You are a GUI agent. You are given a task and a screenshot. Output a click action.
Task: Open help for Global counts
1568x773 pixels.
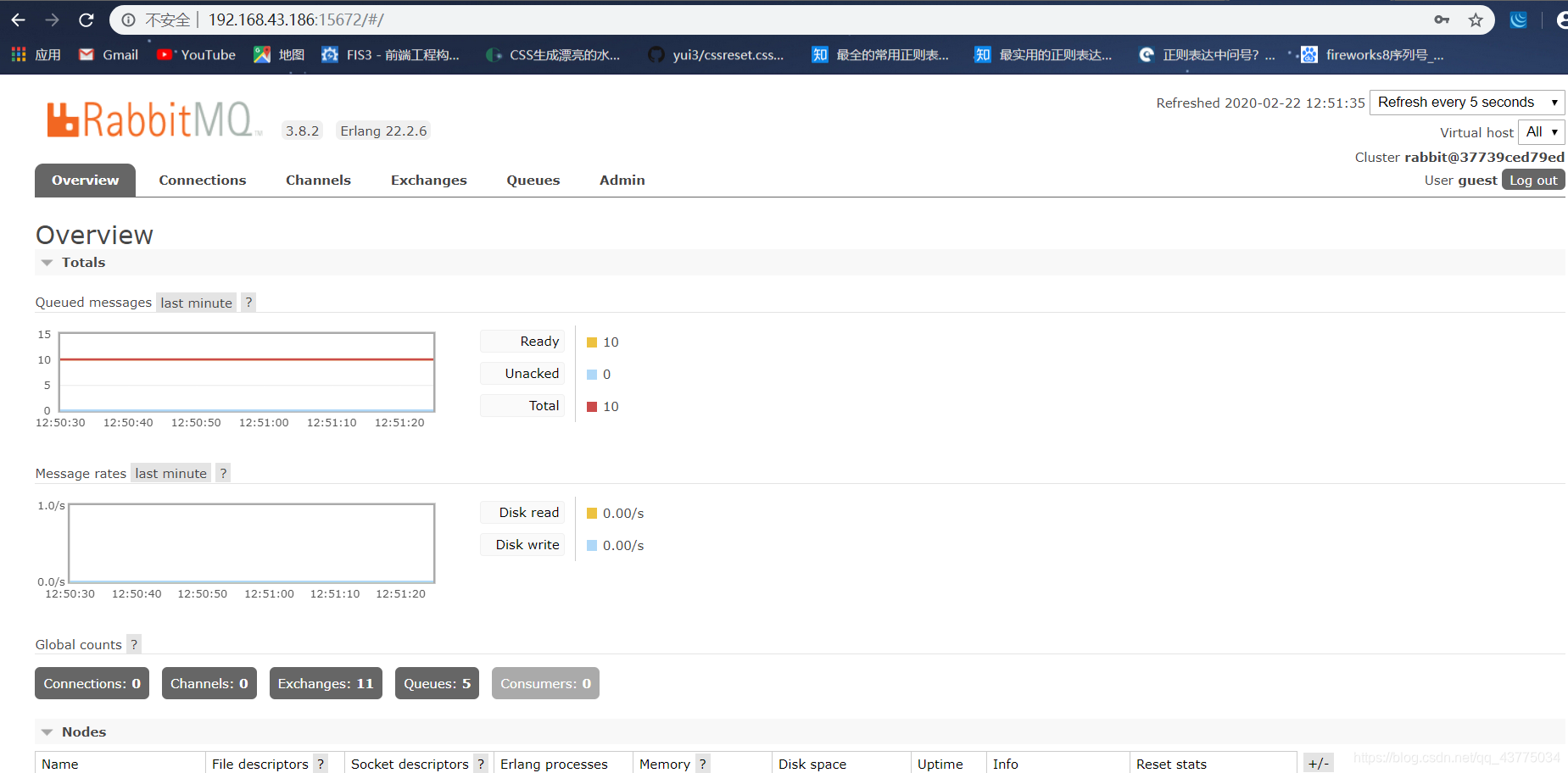pos(134,644)
